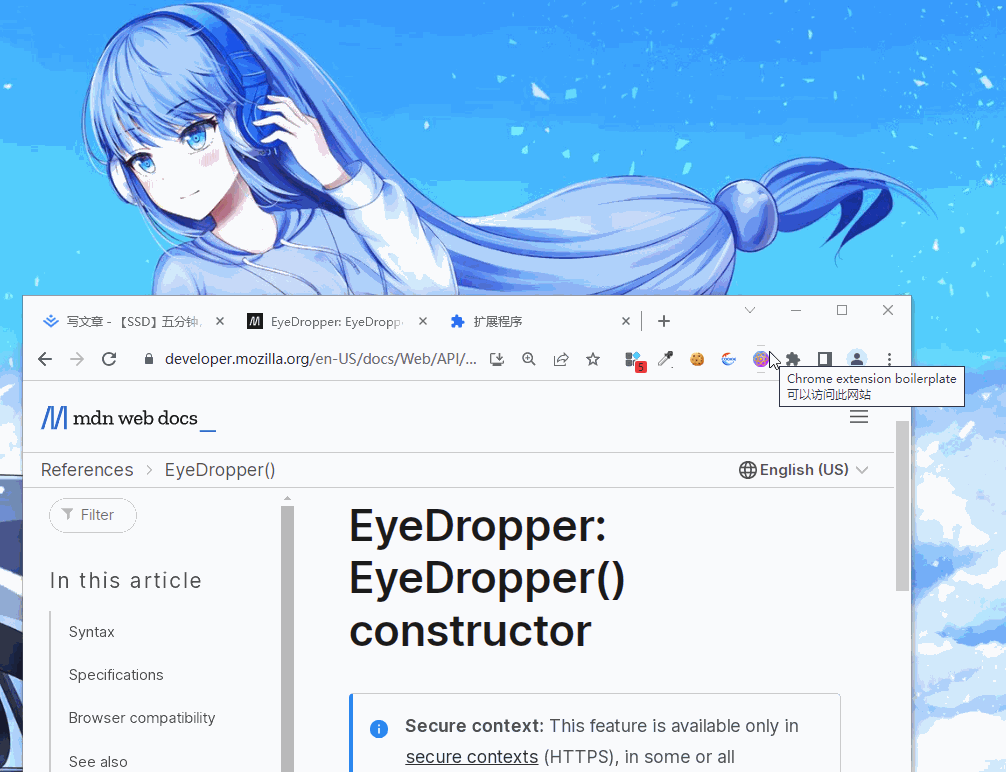
Task: Click the main page vertical scrollbar
Action: (x=902, y=506)
